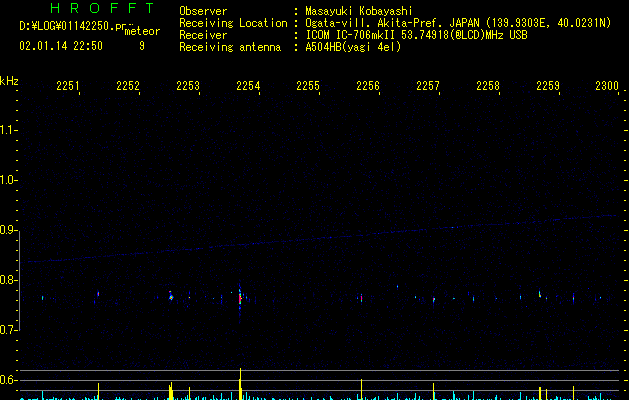This screenshot has width=629, height=400.
Task: Click observer name Masayuki Kobayashi
Action: coord(359,11)
